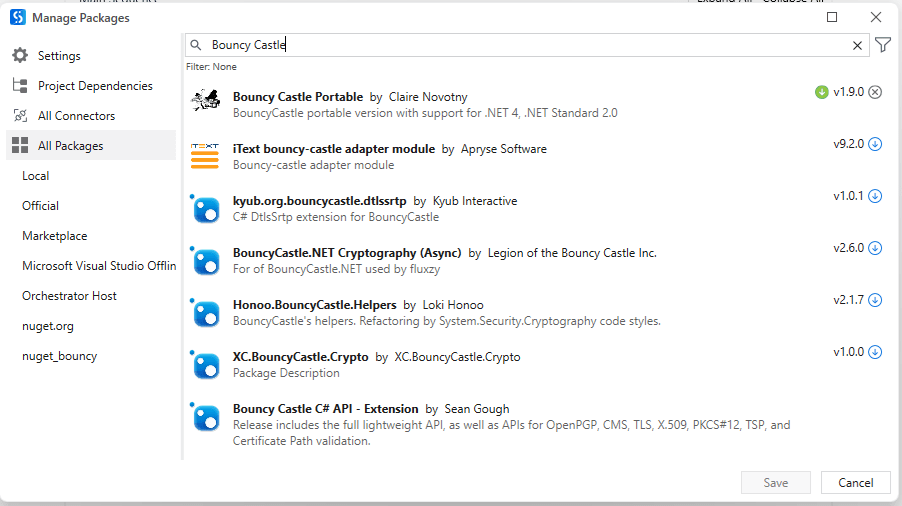The width and height of the screenshot is (902, 506).
Task: Select the nuget.org source
Action: coord(48,326)
